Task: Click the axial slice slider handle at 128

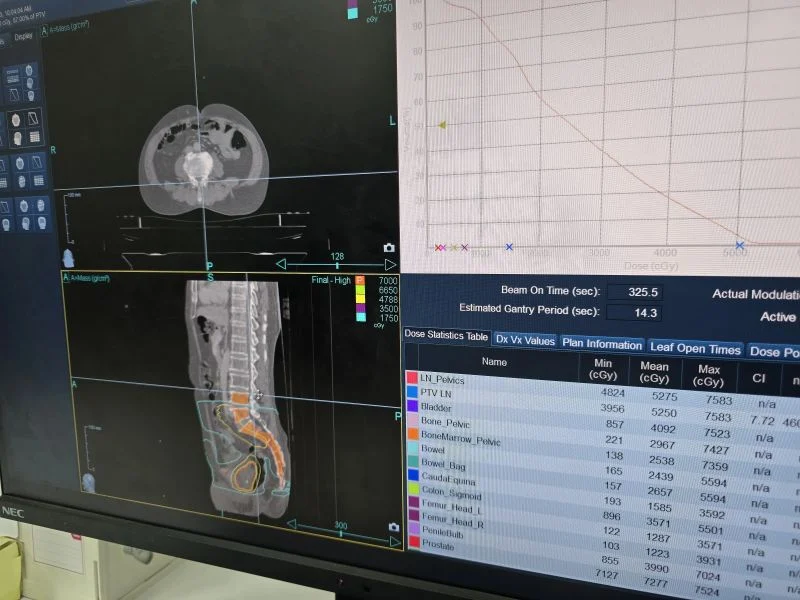Action: tap(336, 265)
